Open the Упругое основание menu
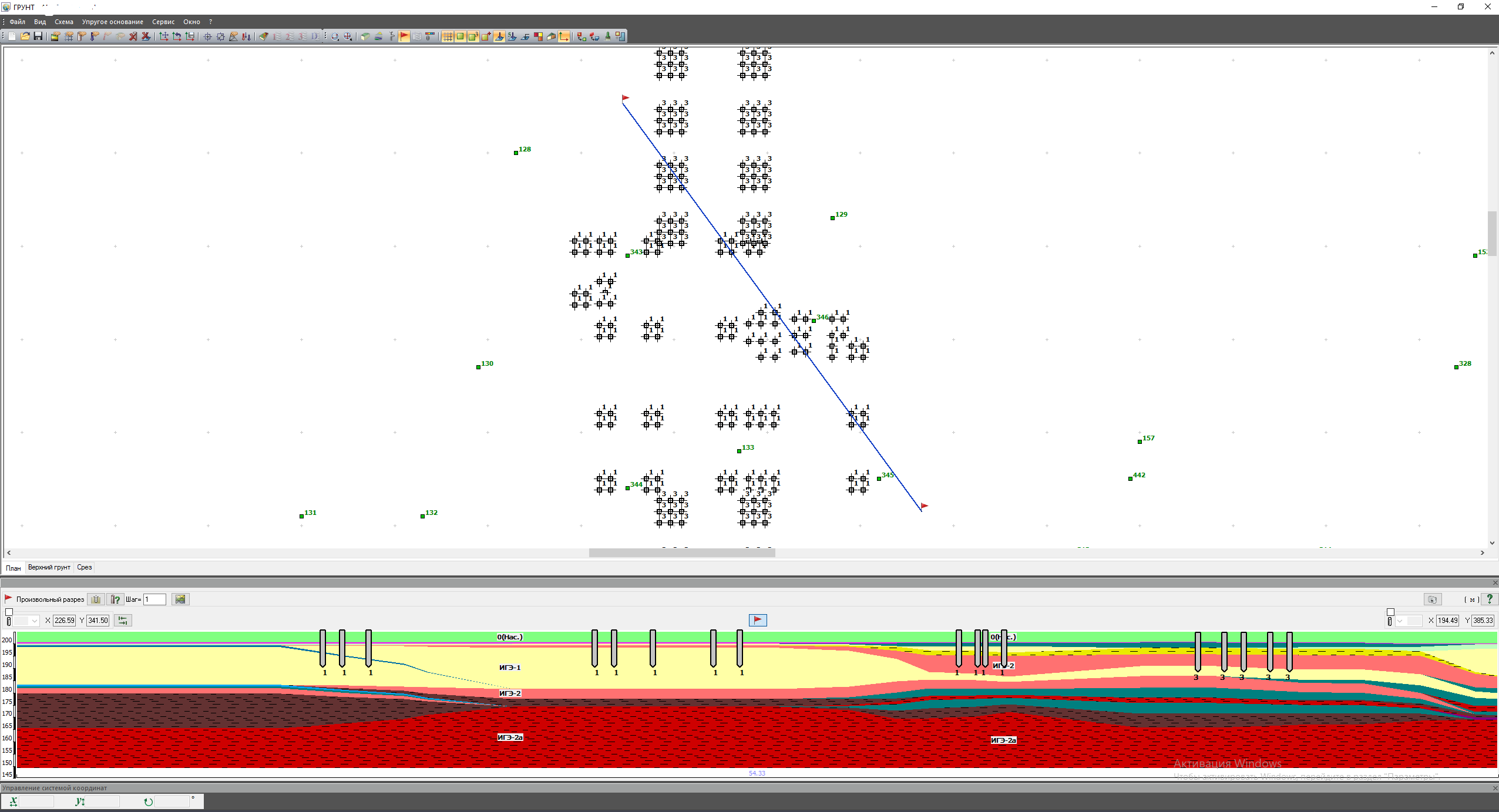This screenshot has width=1499, height=812. (x=112, y=22)
